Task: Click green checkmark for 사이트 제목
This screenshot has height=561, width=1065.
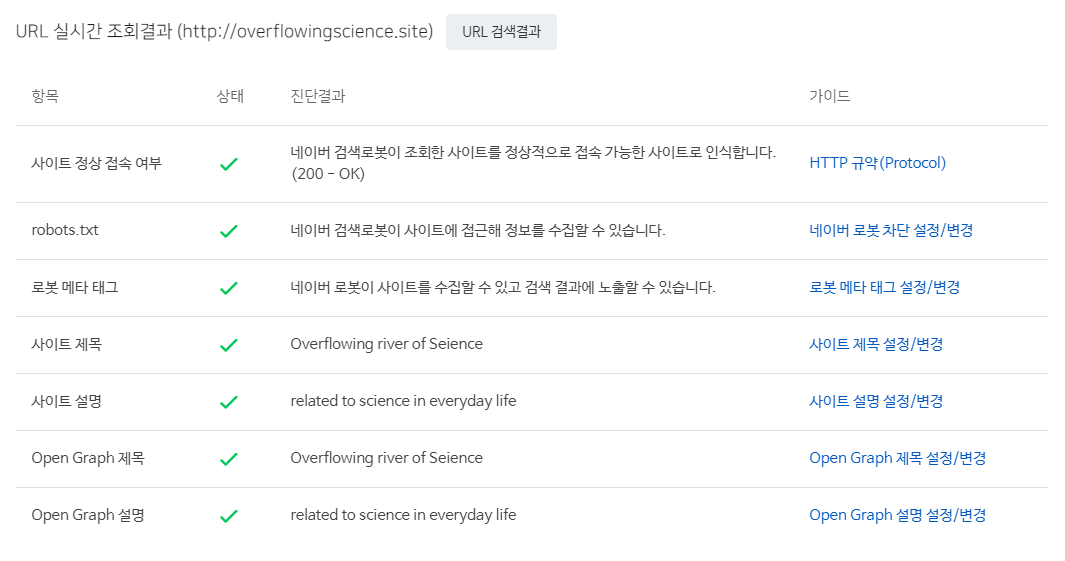Action: click(x=229, y=345)
